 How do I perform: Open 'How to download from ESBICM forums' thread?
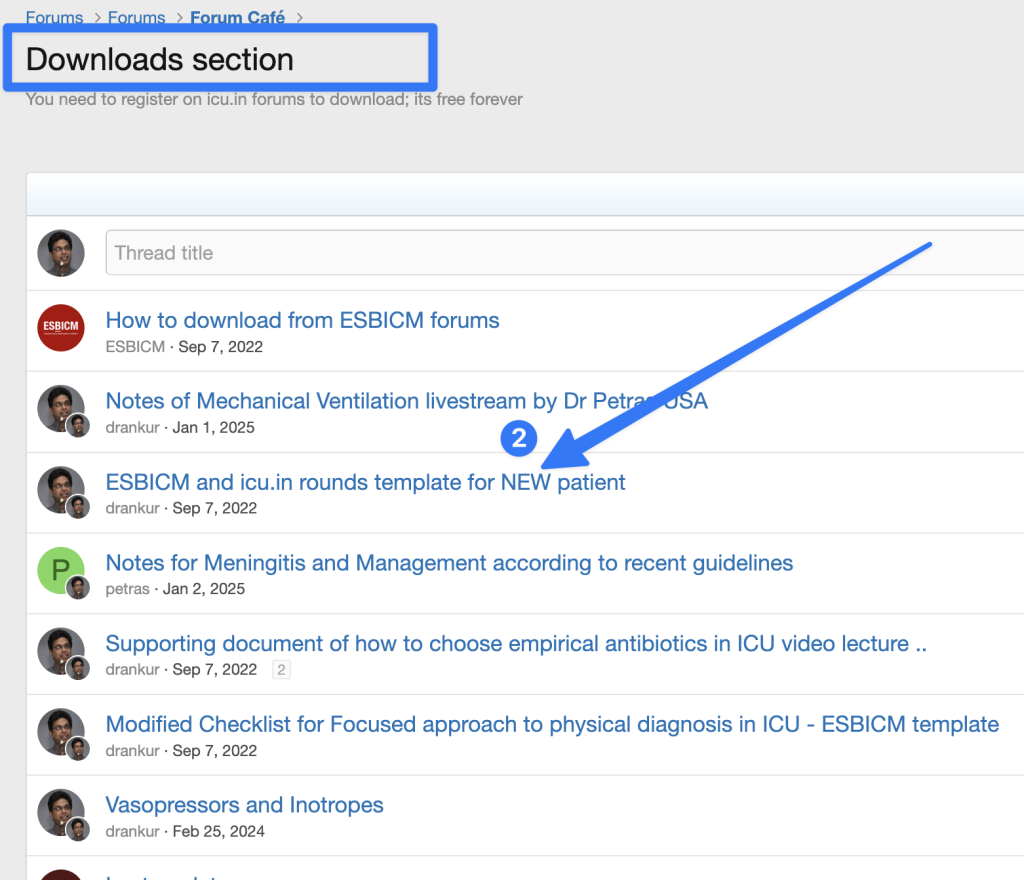[302, 321]
